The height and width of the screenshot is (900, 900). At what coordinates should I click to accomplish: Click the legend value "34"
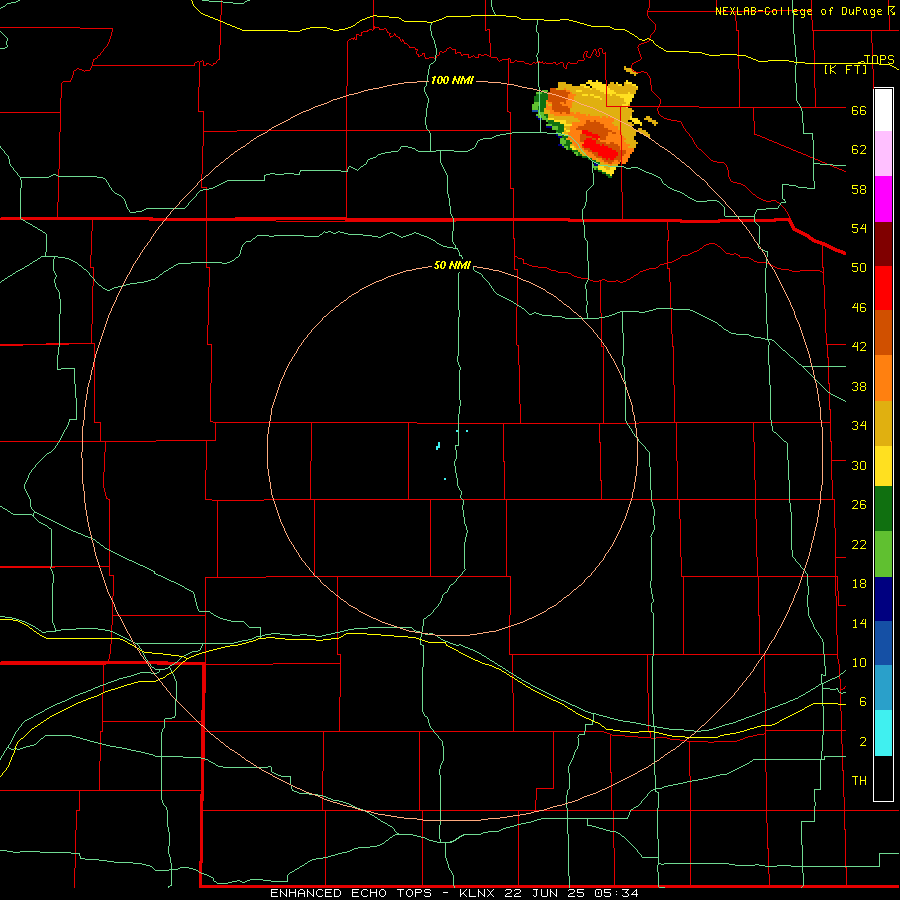coord(859,426)
